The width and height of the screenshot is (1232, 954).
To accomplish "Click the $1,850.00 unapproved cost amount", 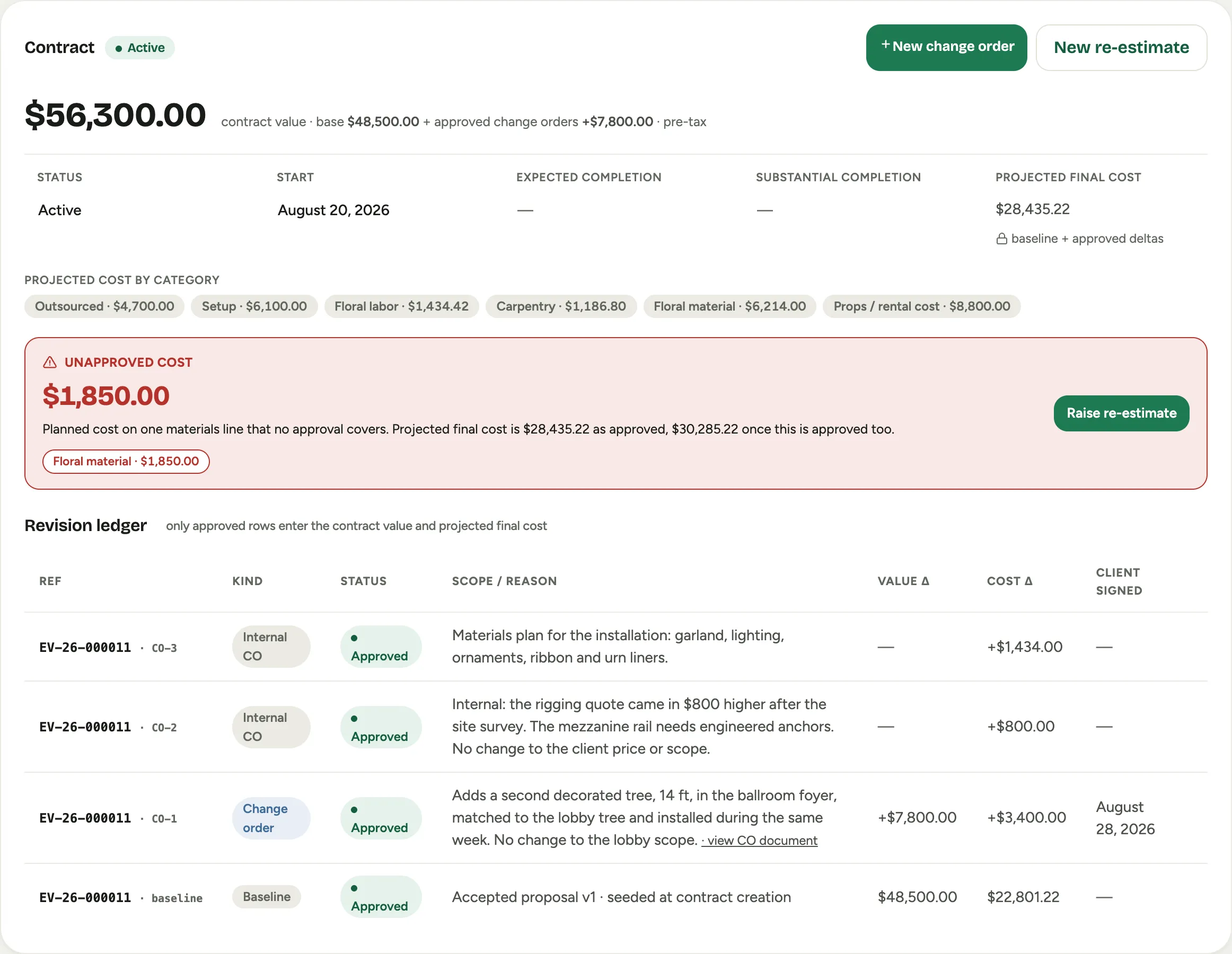I will [106, 395].
